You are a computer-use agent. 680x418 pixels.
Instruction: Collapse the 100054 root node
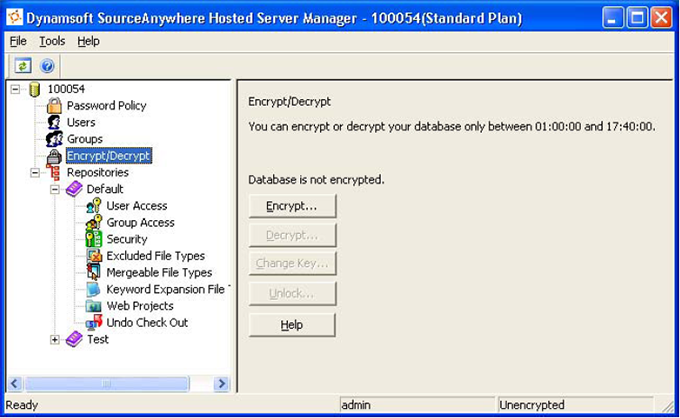[16, 89]
